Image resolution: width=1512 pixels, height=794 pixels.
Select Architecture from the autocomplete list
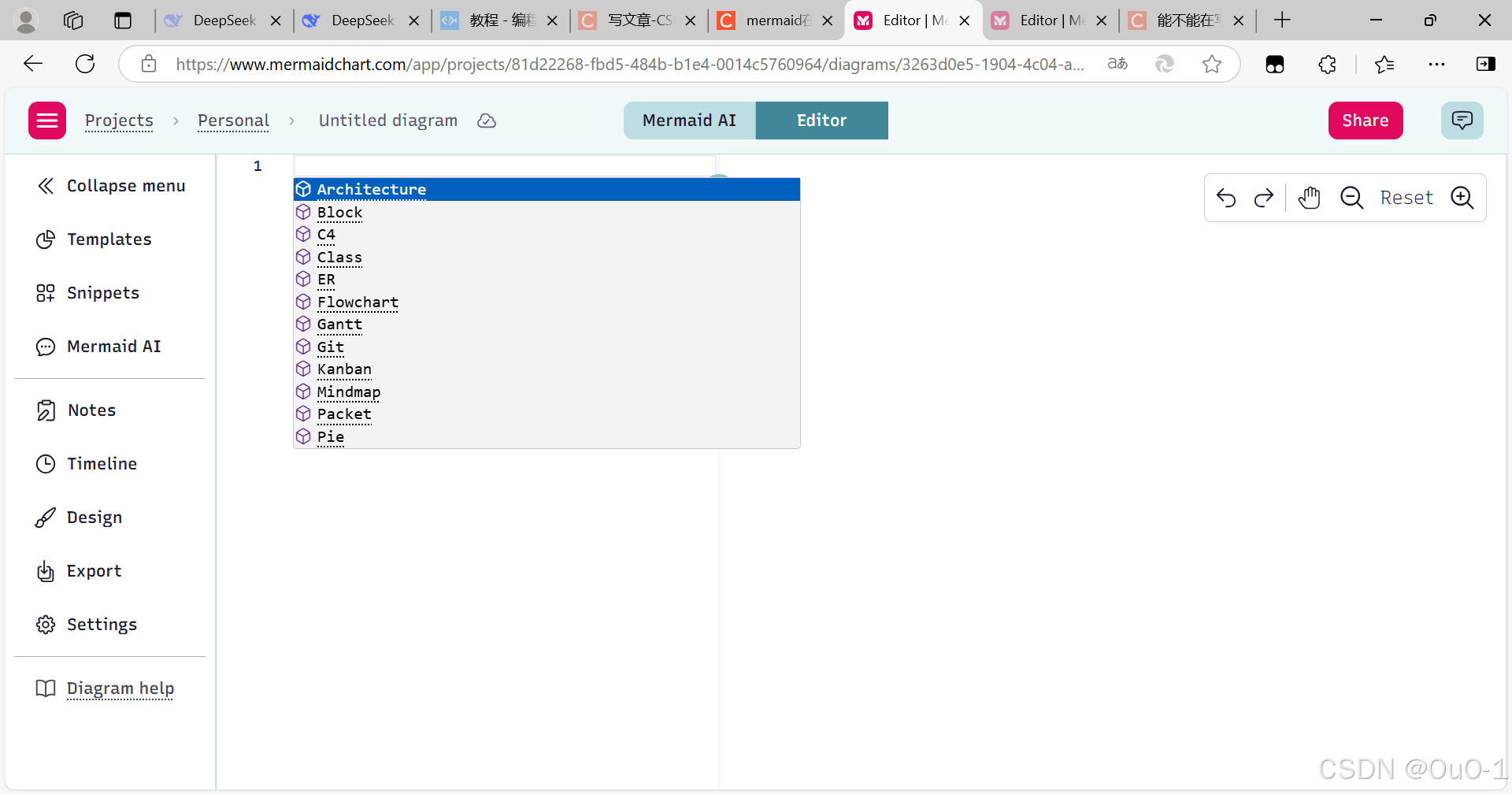coord(547,190)
